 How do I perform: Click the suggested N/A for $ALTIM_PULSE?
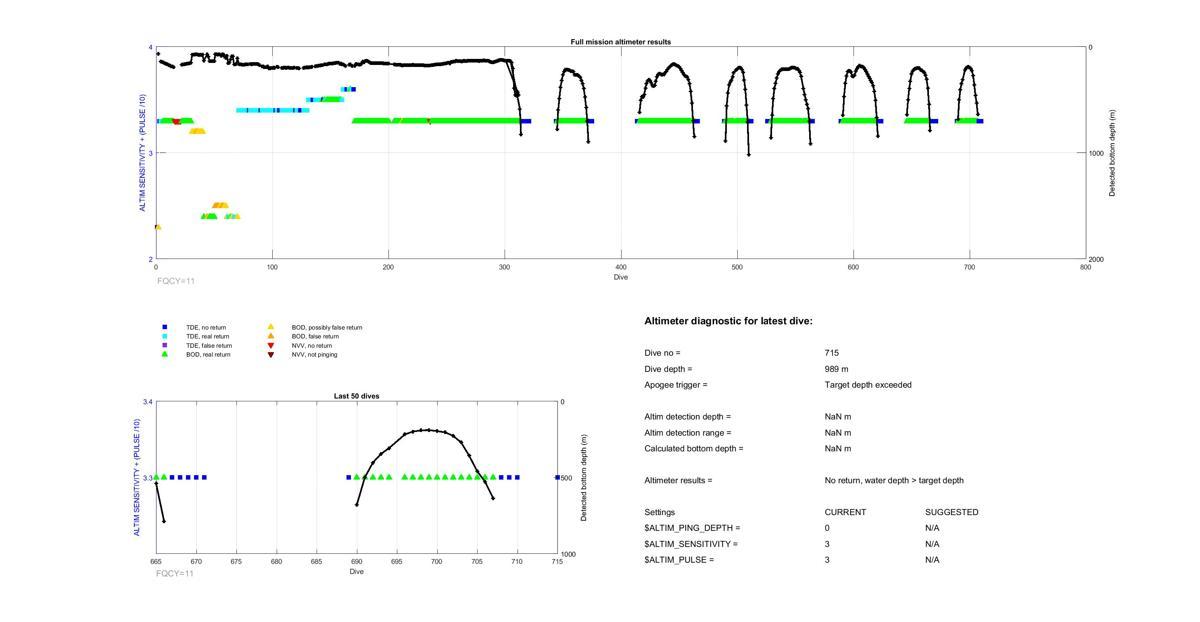click(932, 560)
